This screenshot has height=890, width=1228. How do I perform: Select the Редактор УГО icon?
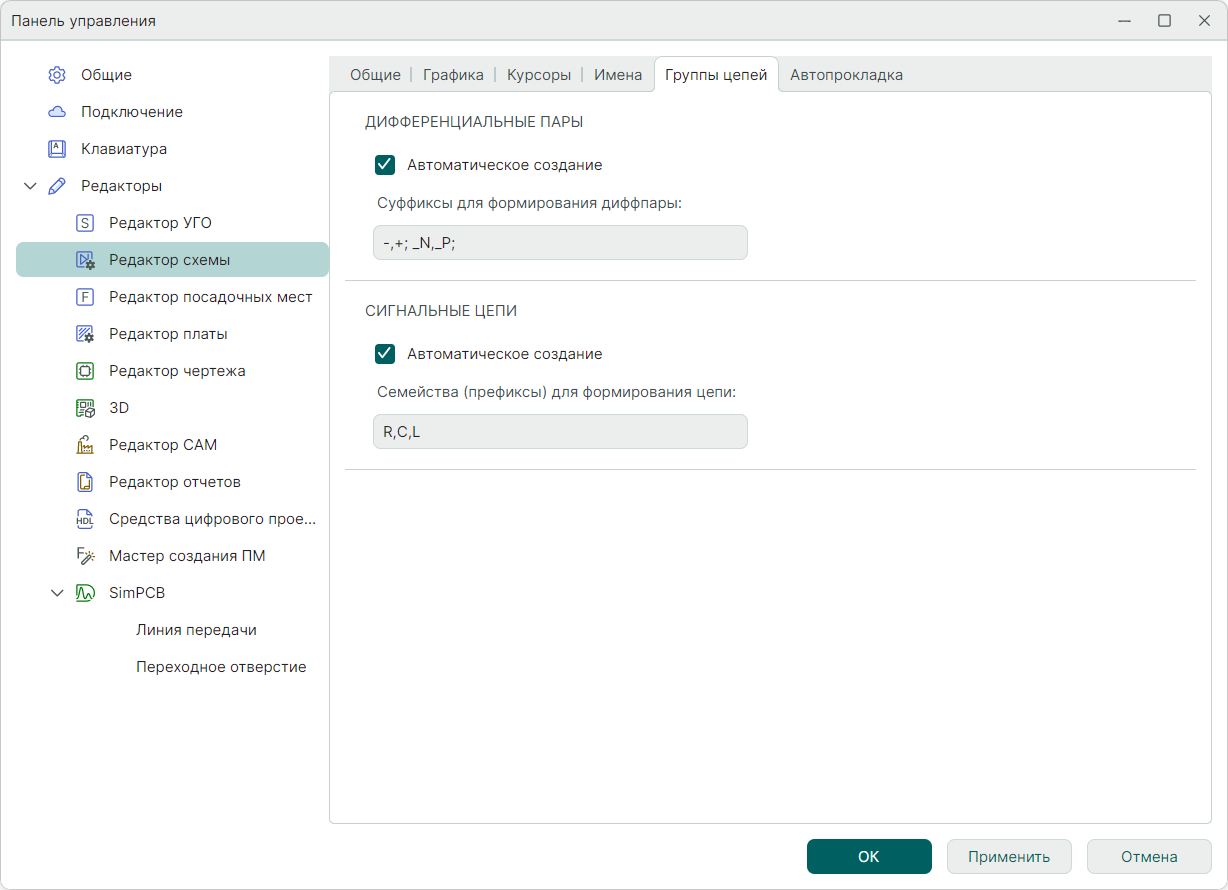pos(85,223)
